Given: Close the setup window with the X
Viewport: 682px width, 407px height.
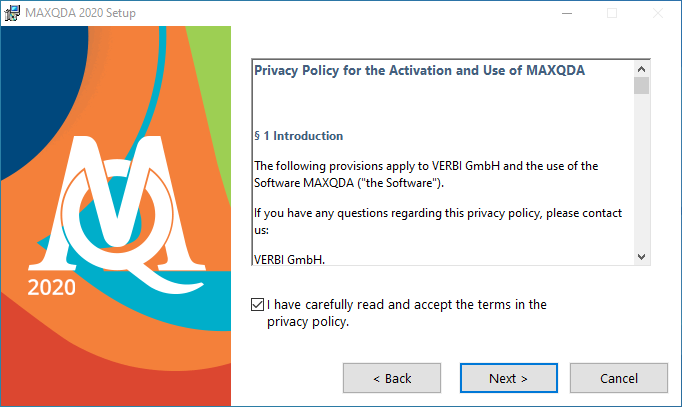Looking at the screenshot, I should point(658,13).
